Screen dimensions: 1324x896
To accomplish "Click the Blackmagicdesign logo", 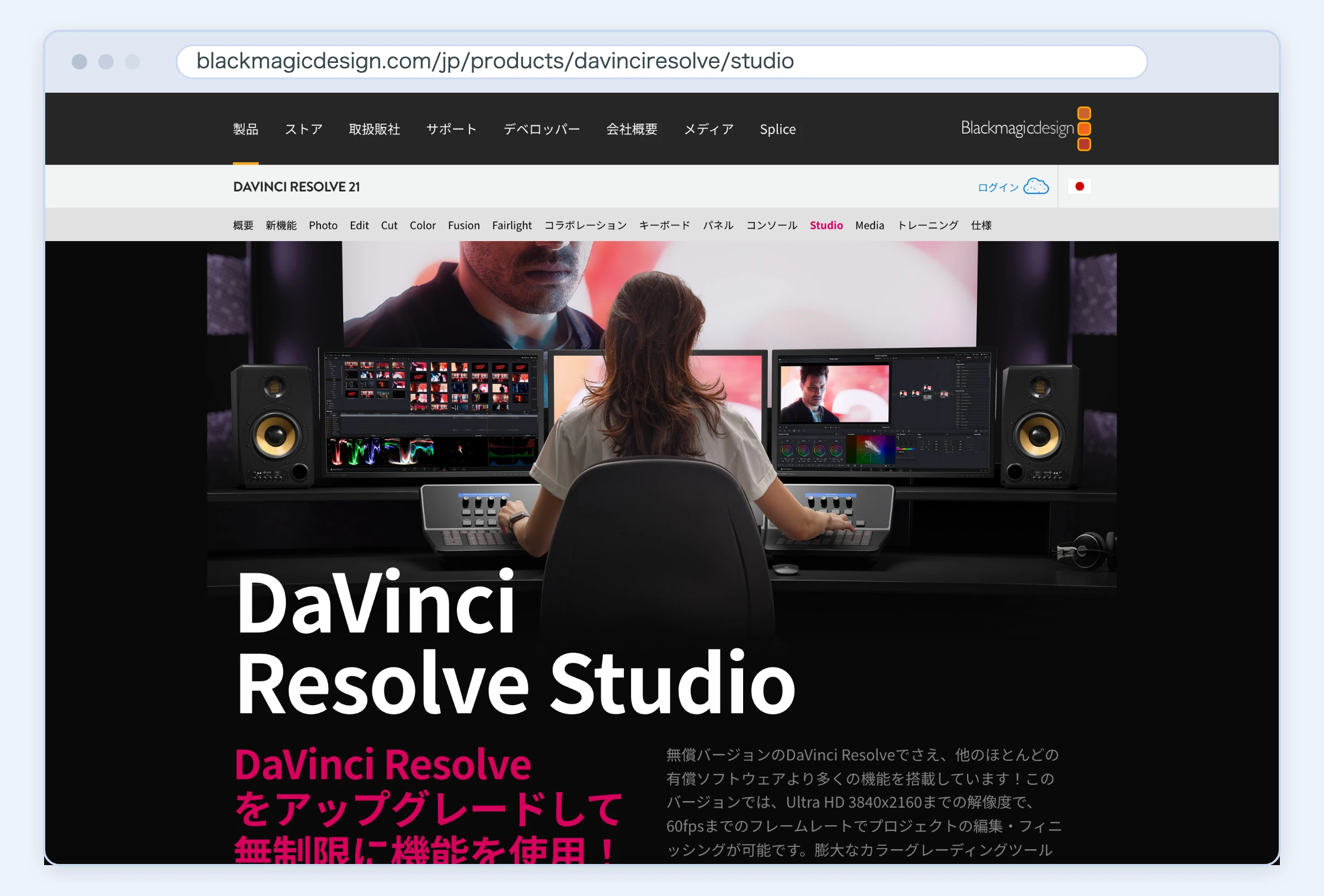I will pyautogui.click(x=1026, y=129).
